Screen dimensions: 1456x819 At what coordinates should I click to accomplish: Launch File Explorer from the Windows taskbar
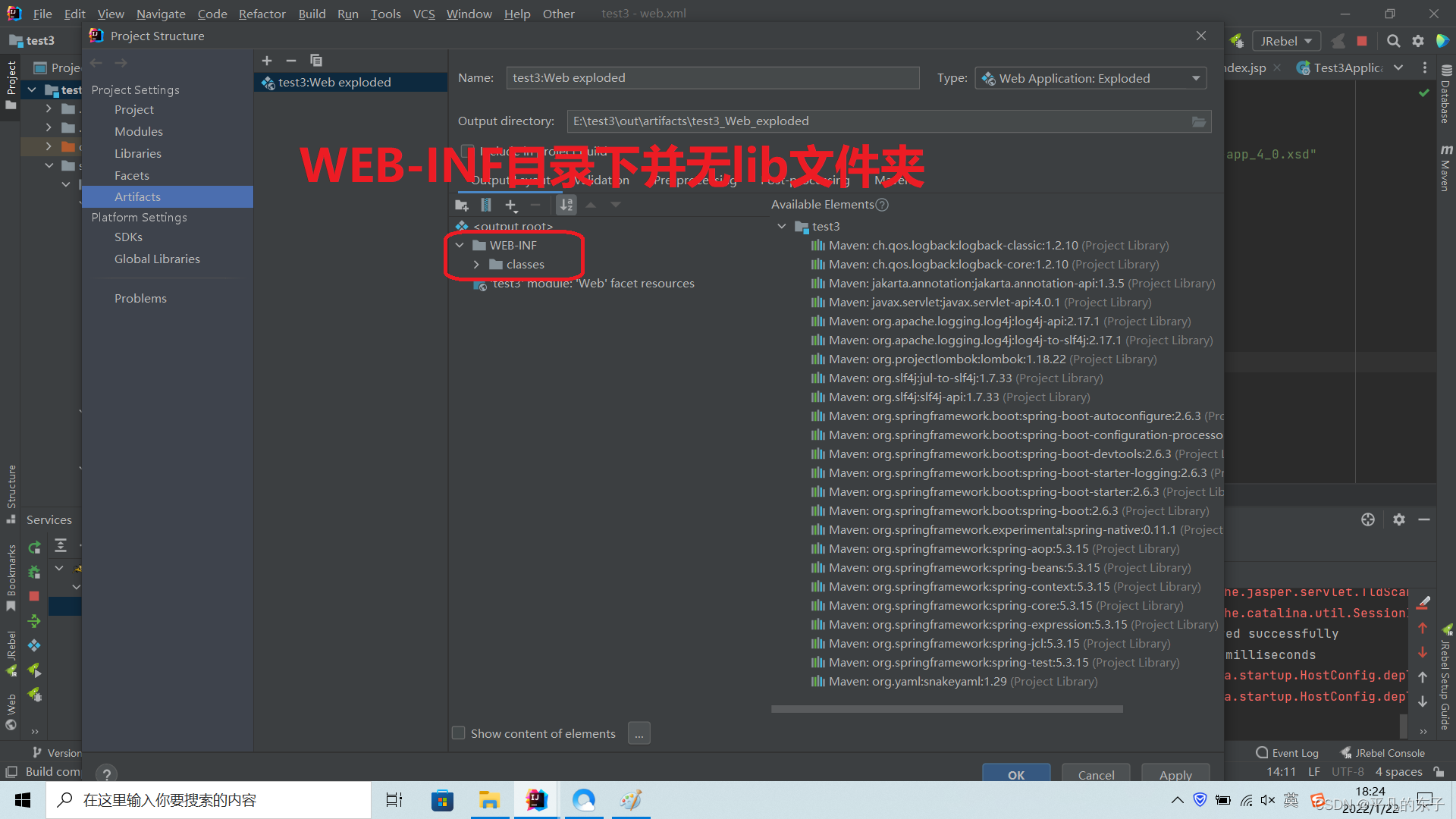489,799
